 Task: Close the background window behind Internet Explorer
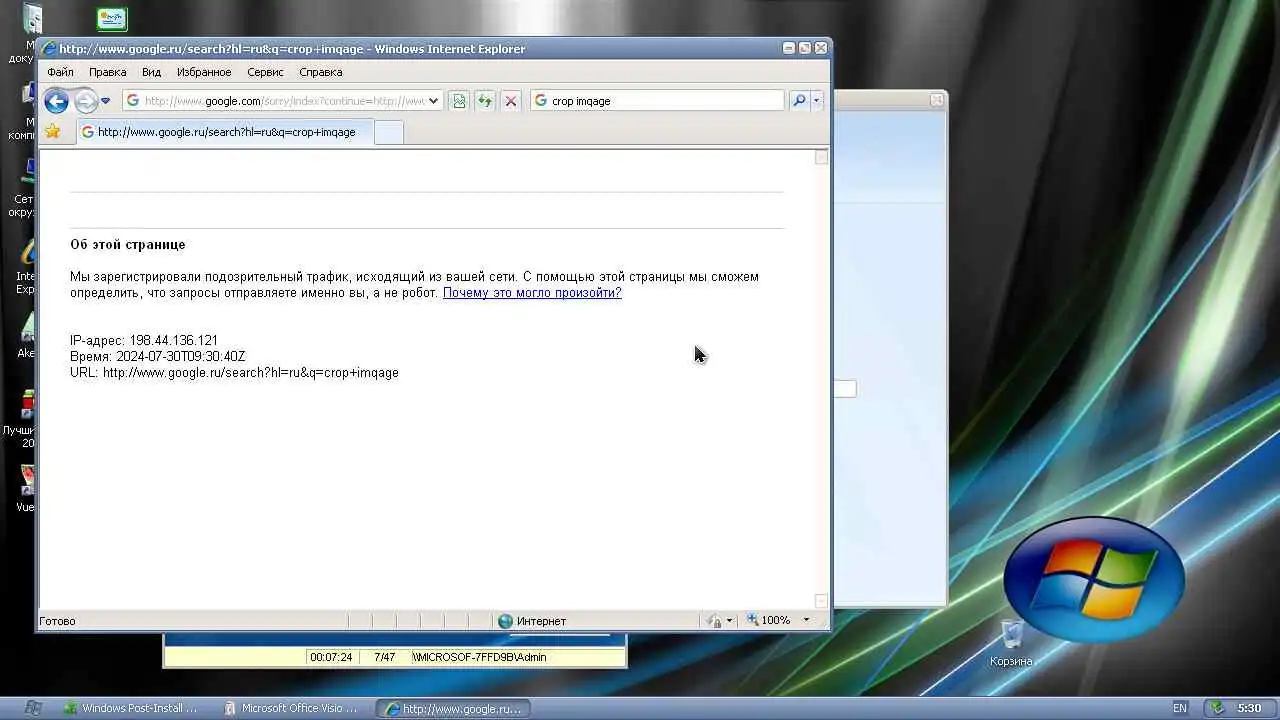click(x=937, y=100)
